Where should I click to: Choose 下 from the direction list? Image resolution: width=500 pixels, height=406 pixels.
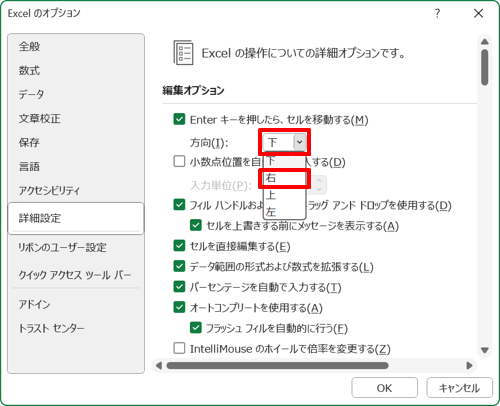pos(284,161)
